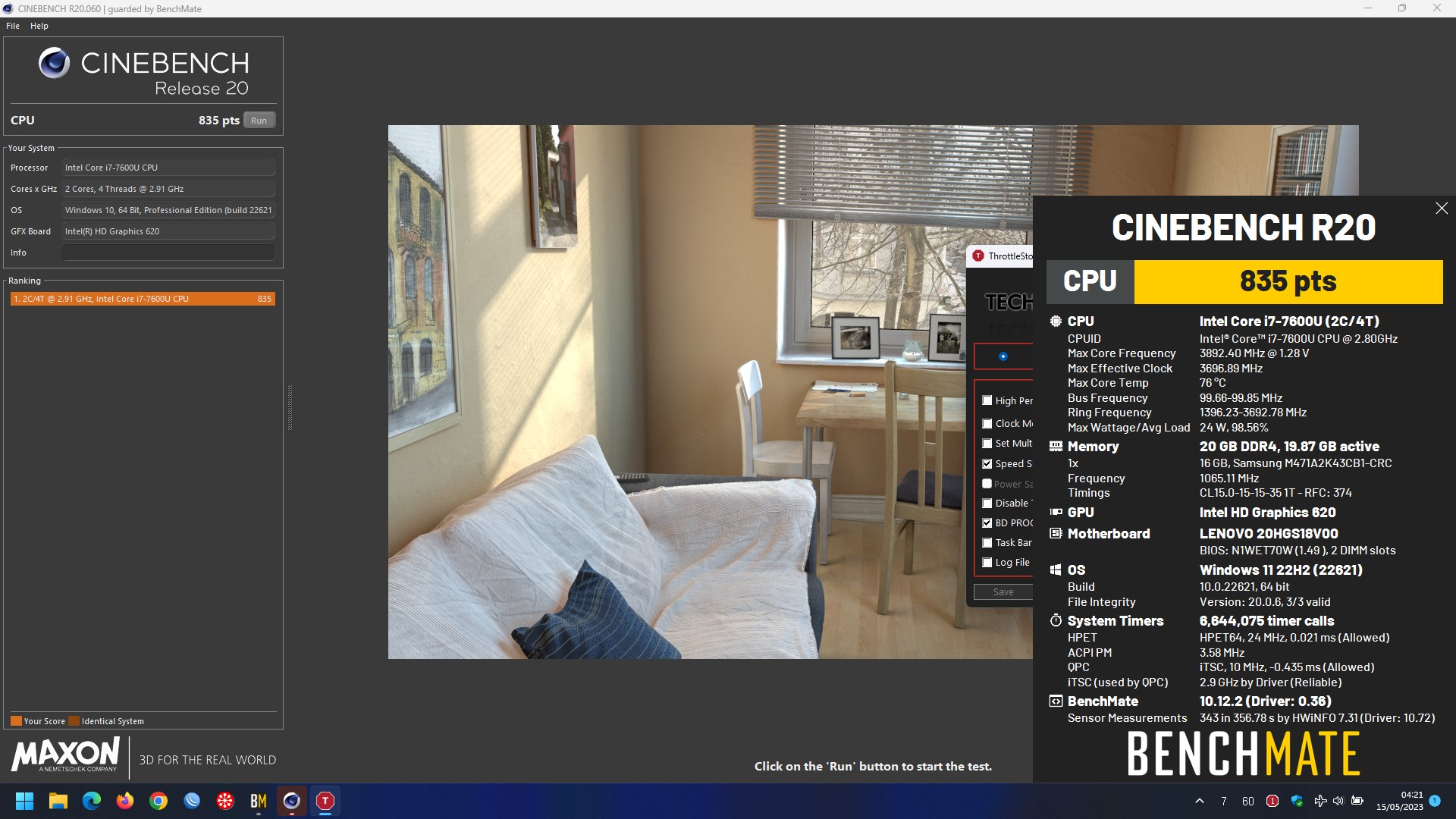The image size is (1456, 819).
Task: Run the CPU benchmark test
Action: [x=259, y=121]
